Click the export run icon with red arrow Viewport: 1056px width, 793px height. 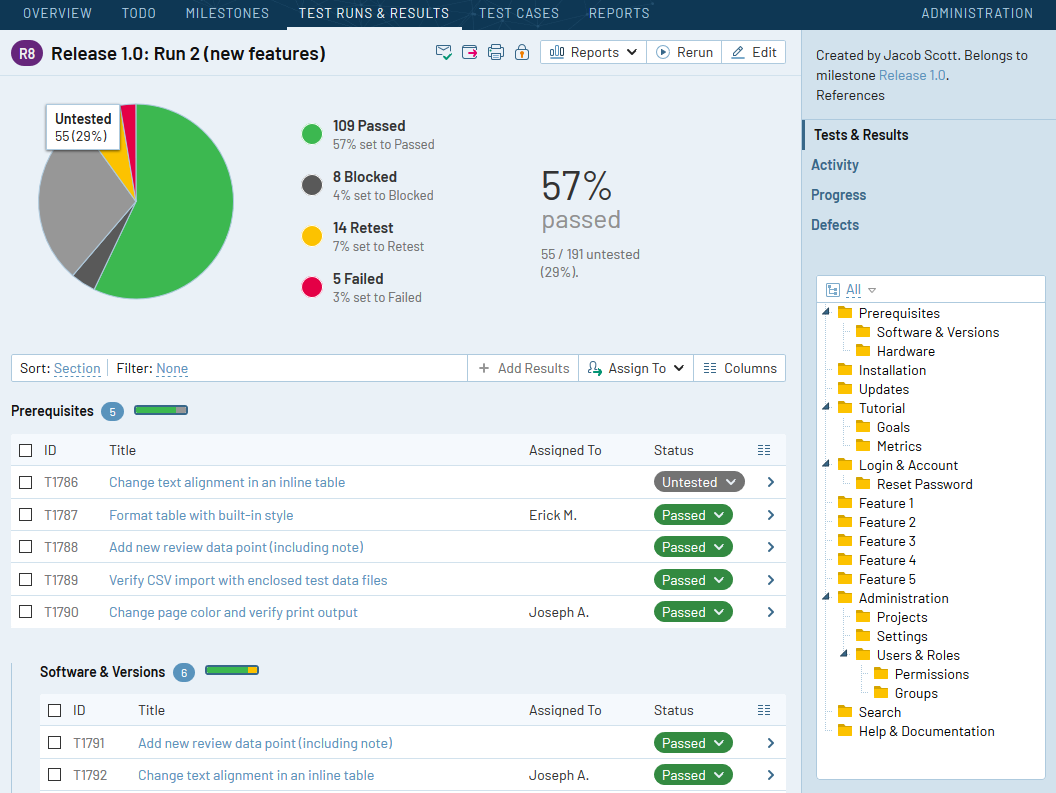pyautogui.click(x=469, y=53)
